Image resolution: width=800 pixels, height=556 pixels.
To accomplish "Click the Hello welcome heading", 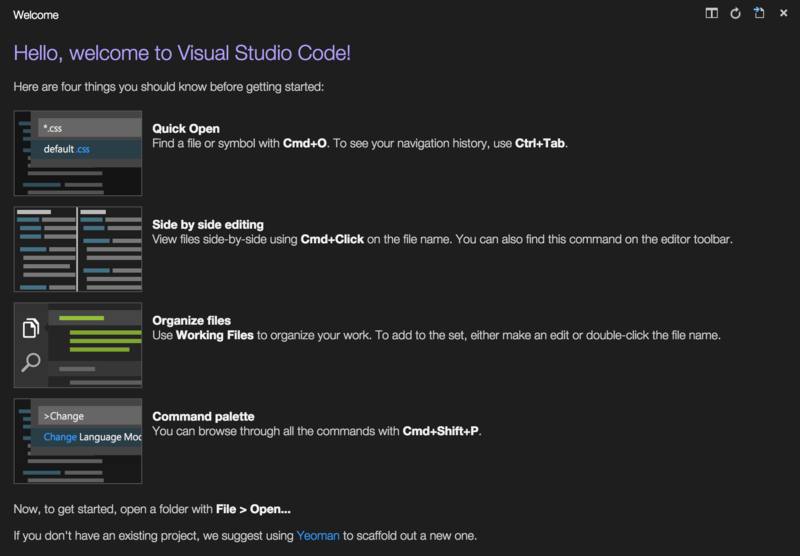I will (x=182, y=53).
